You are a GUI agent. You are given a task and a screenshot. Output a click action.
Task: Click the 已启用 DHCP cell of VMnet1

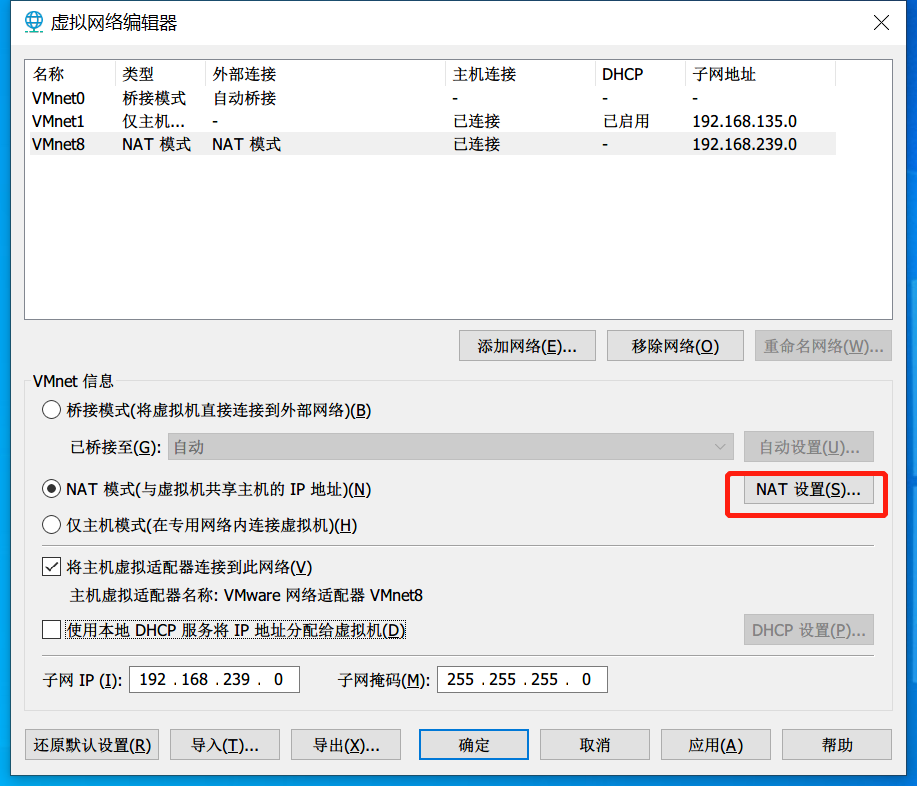626,121
